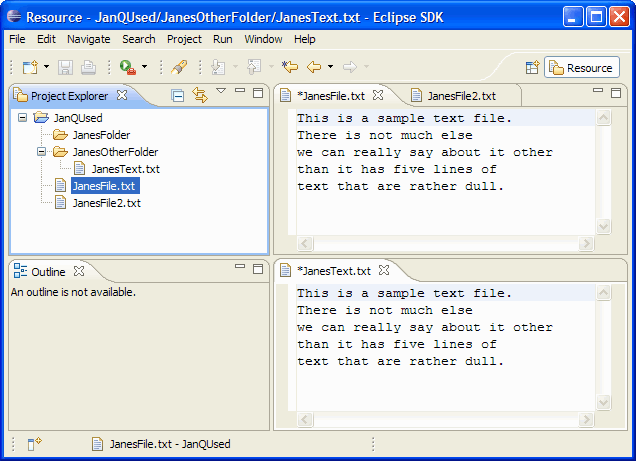
Task: Select JanesText.txt in Project Explorer tree
Action: 125,169
